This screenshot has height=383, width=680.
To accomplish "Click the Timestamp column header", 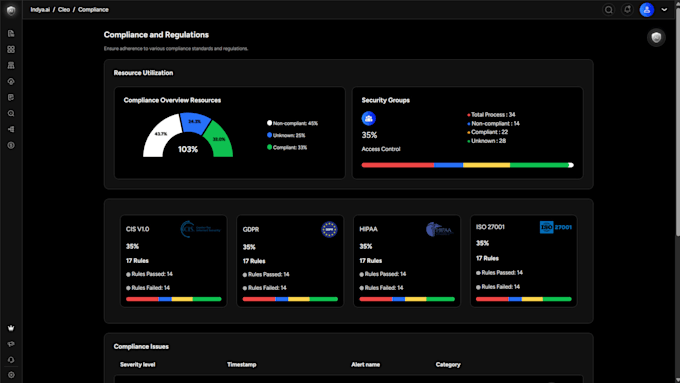I will [242, 364].
